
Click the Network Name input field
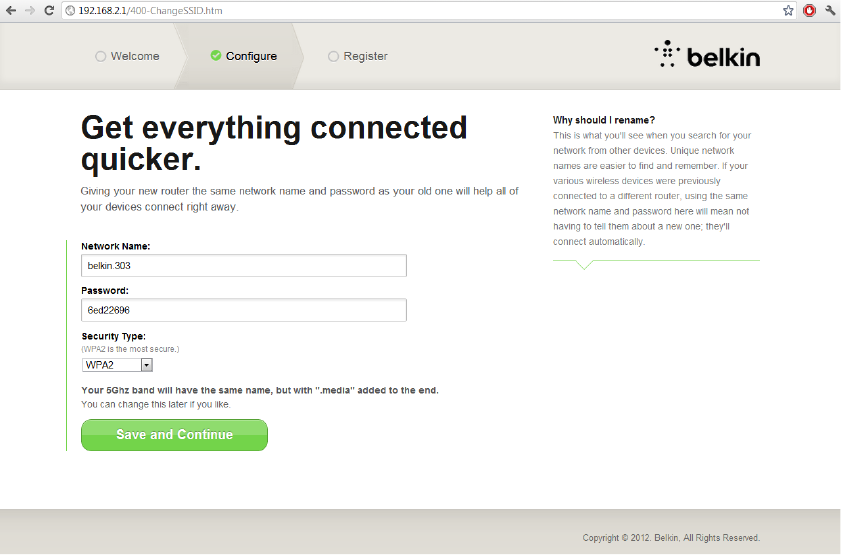coord(244,266)
